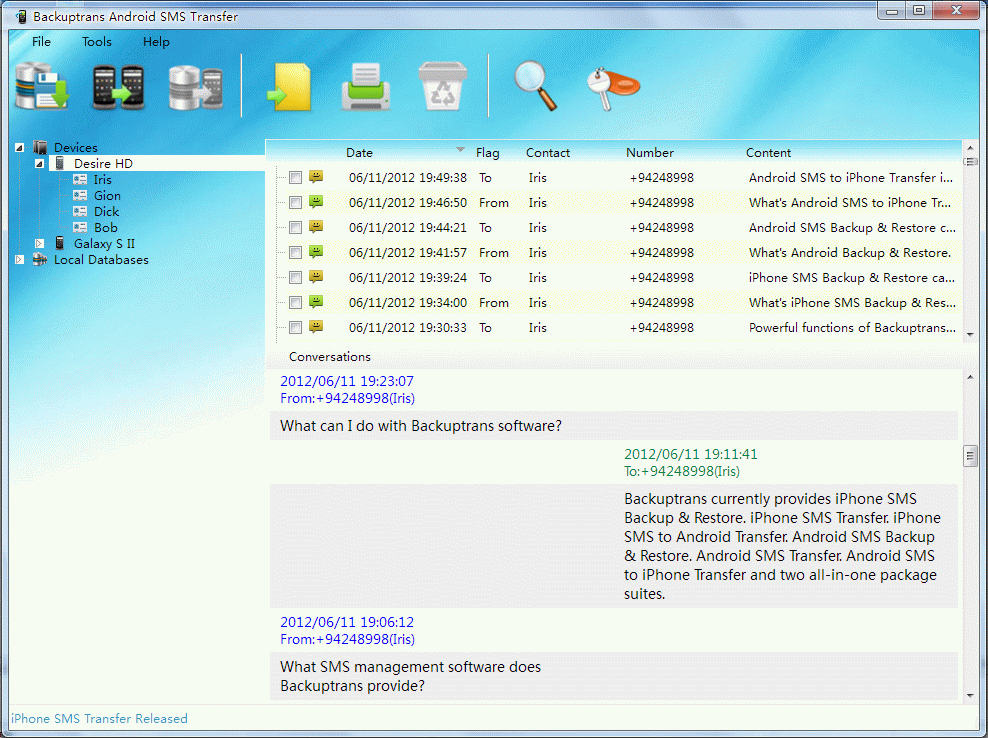Click the registration key icon

[x=610, y=87]
